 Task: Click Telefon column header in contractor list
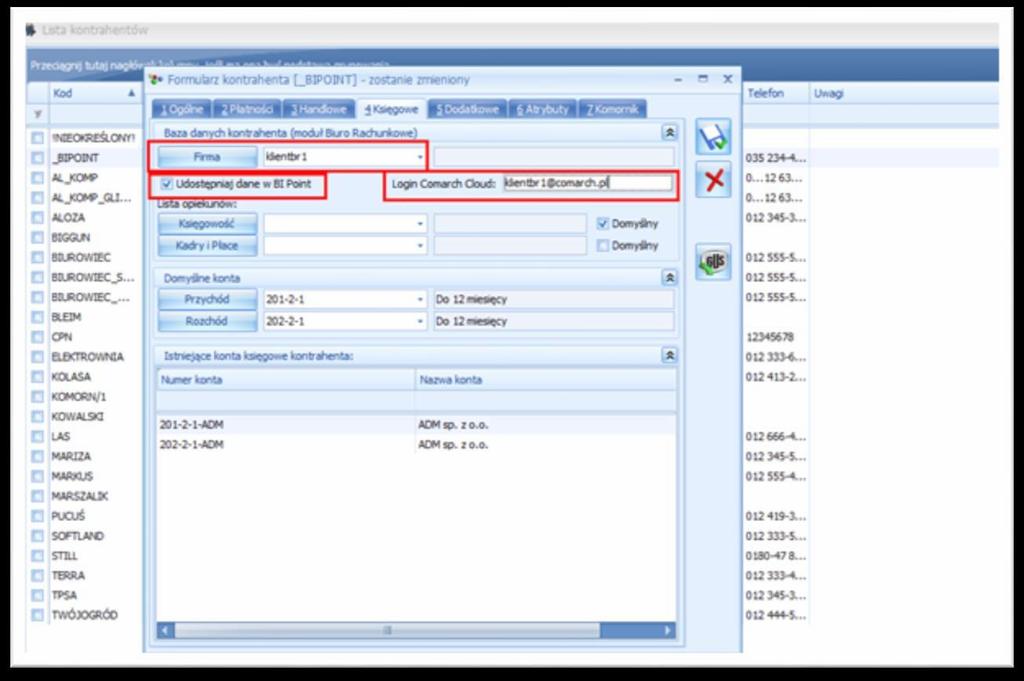(775, 93)
